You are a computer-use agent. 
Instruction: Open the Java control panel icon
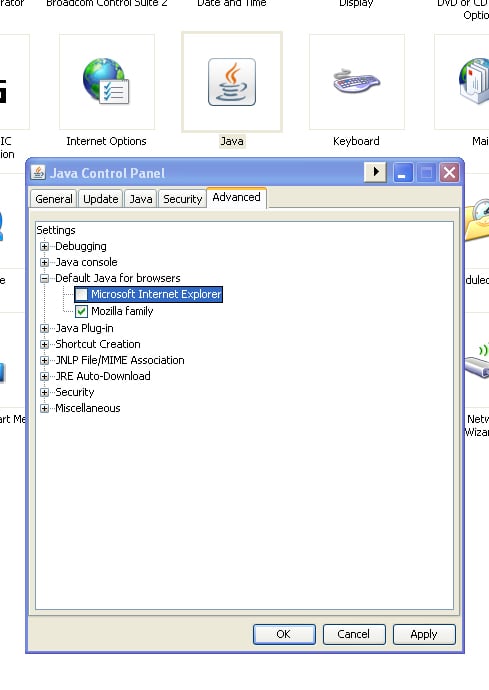coord(232,82)
